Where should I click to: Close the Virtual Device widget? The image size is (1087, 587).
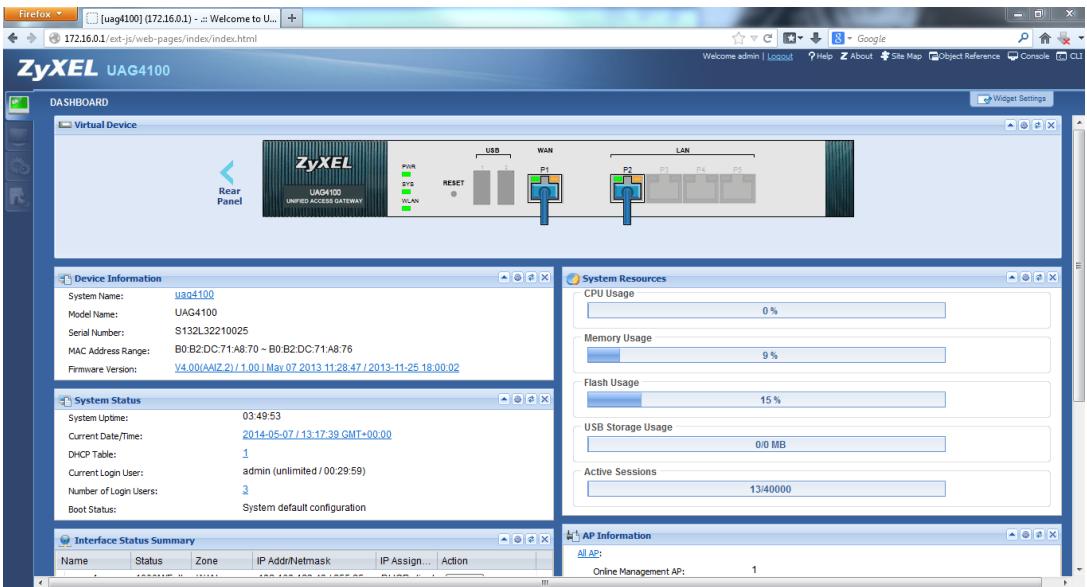click(1052, 125)
